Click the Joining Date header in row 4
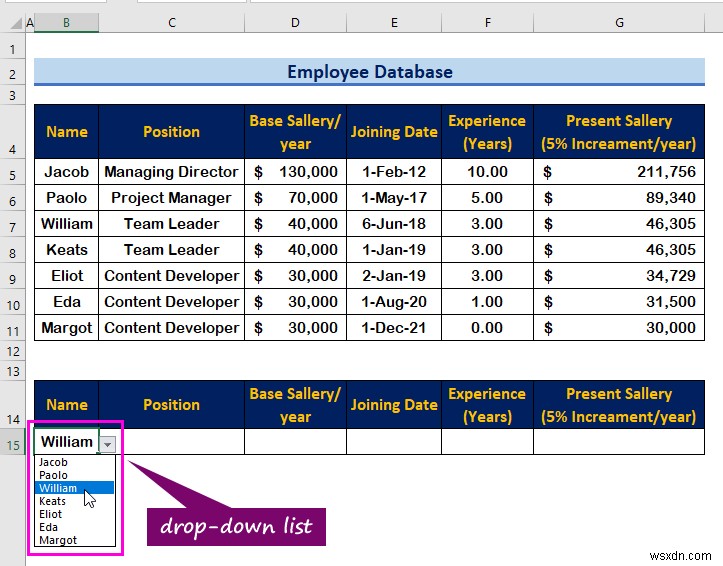 394,132
